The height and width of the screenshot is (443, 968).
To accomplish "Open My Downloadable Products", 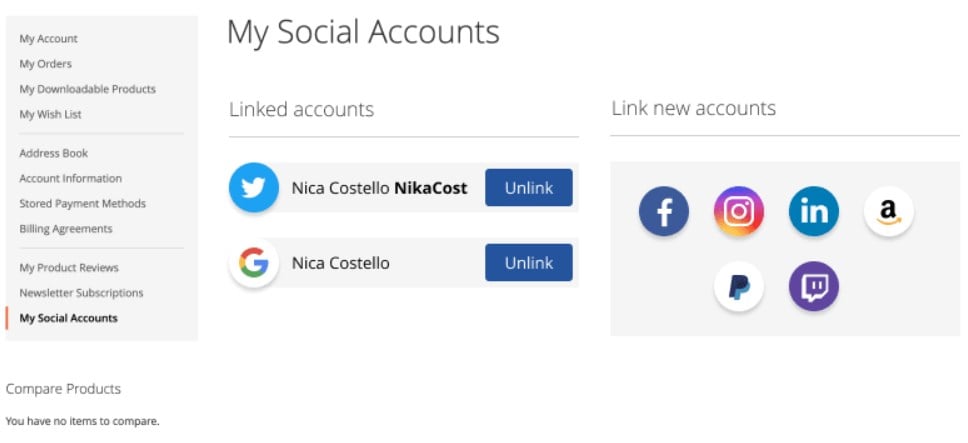I will pos(87,89).
